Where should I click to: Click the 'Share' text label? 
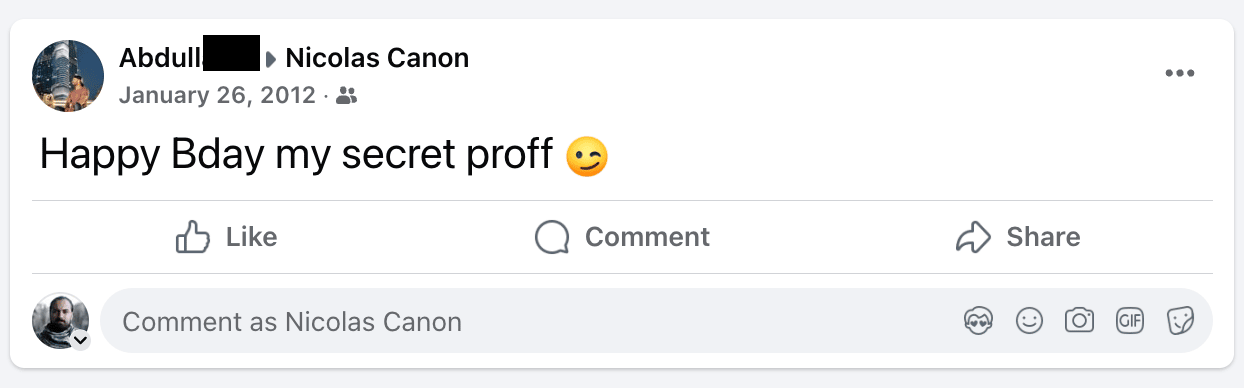coord(1043,237)
